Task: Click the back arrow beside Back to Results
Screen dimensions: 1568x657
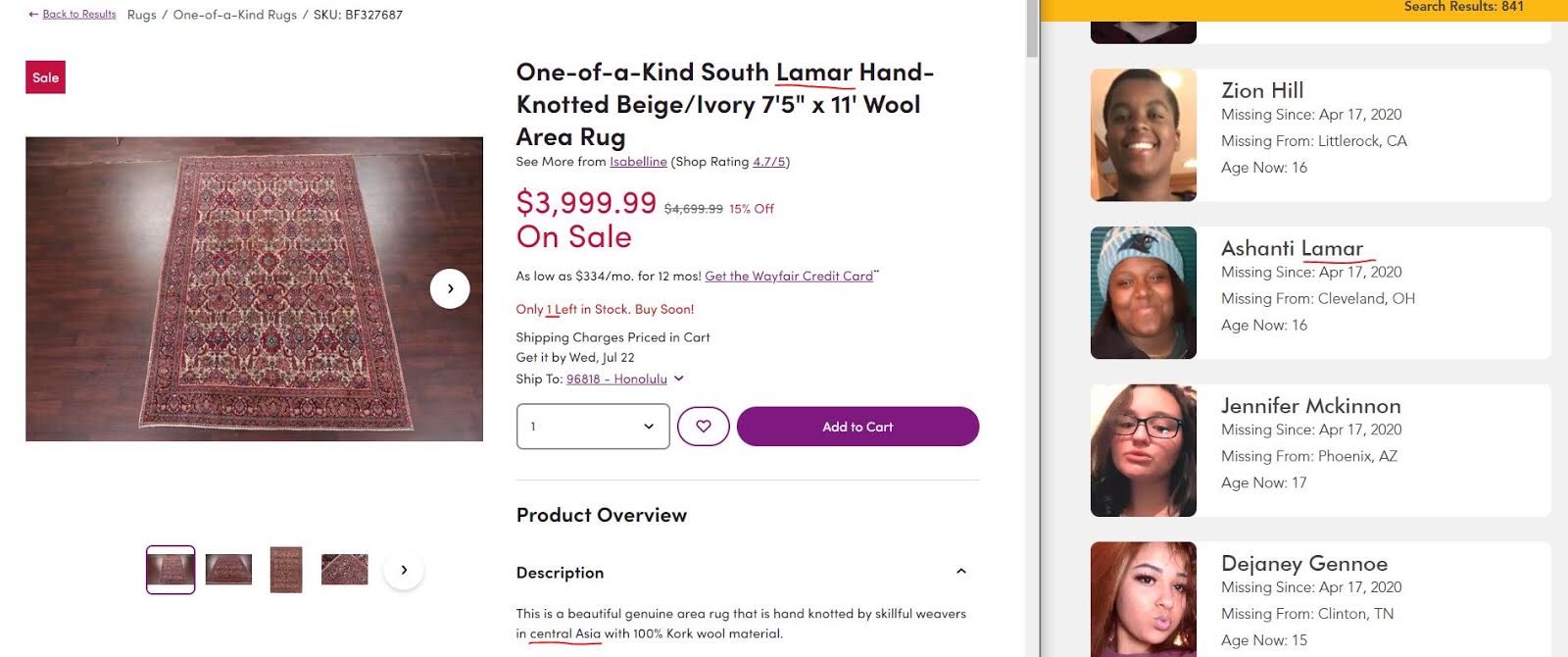Action: coord(33,15)
